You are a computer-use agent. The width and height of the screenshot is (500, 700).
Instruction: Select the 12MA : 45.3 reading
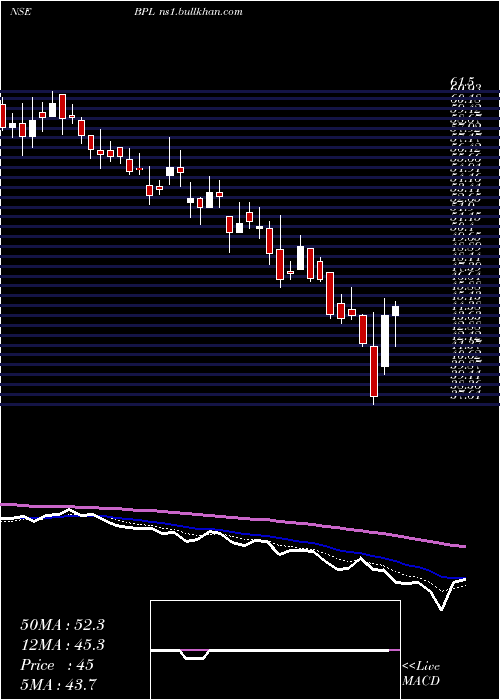(62, 645)
